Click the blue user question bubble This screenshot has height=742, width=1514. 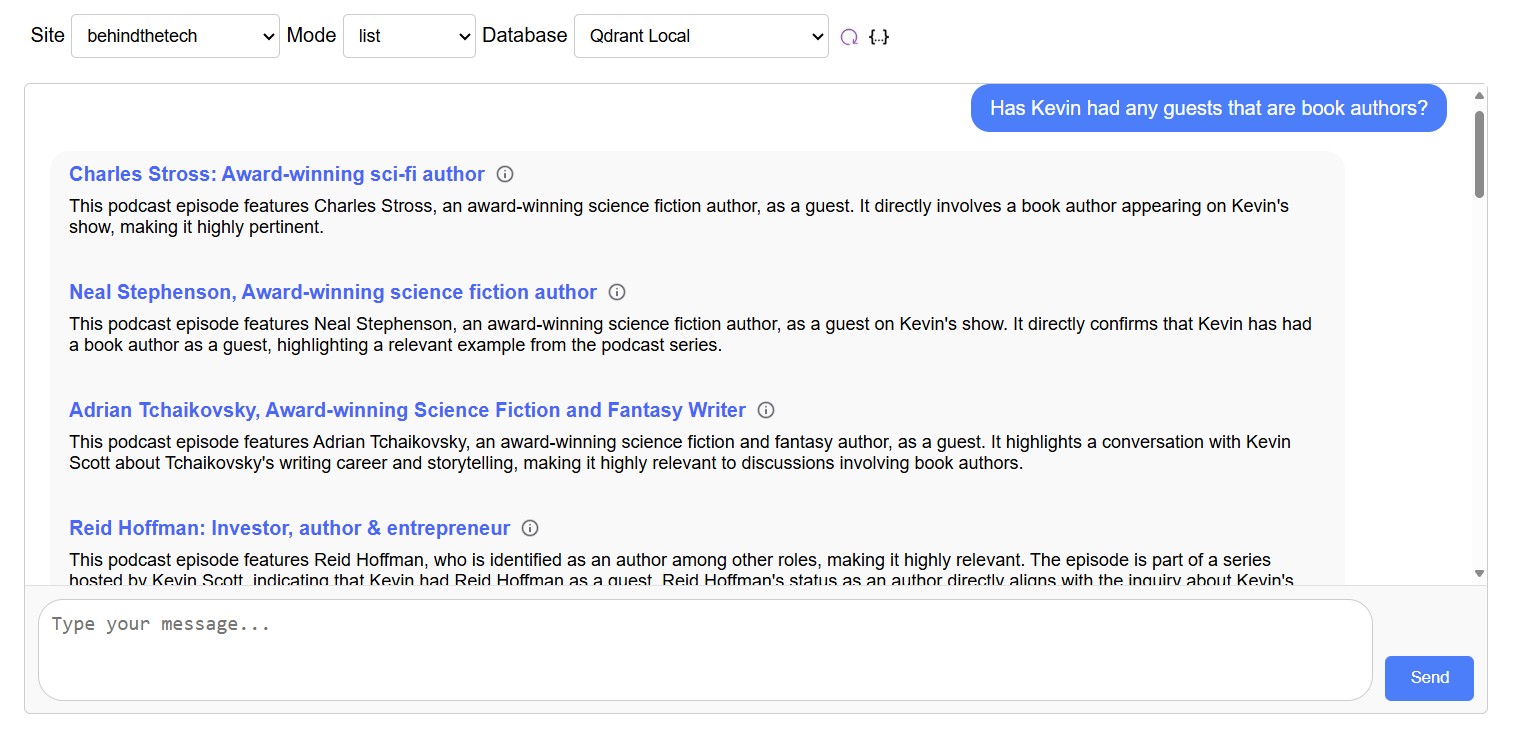click(x=1208, y=108)
